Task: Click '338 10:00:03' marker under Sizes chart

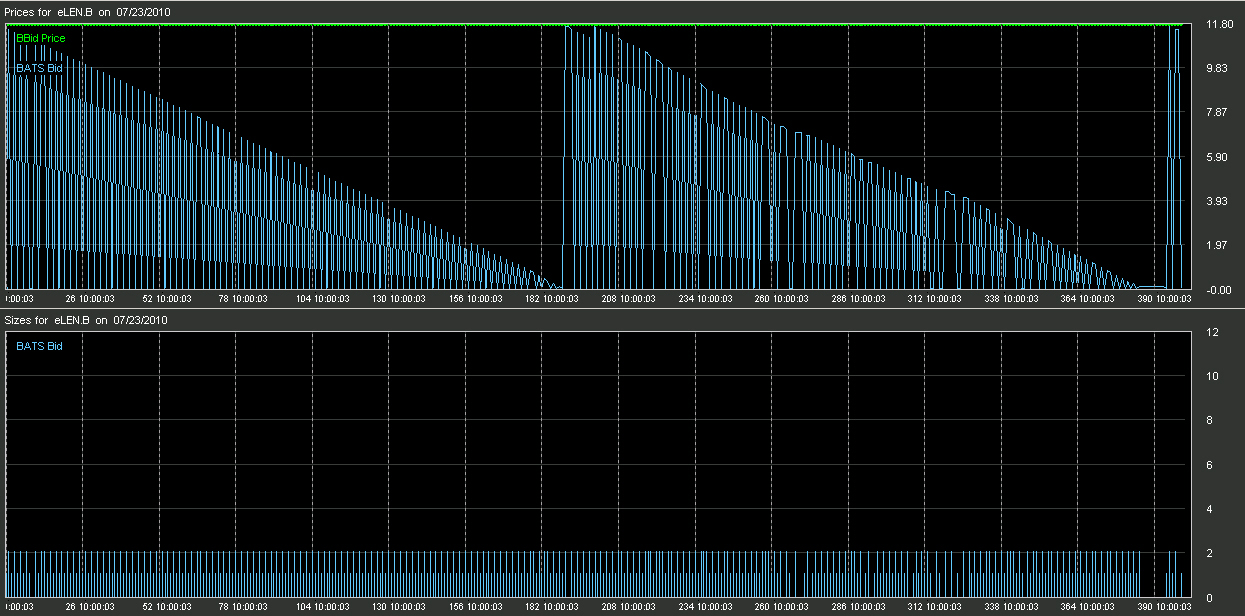Action: coord(1013,607)
